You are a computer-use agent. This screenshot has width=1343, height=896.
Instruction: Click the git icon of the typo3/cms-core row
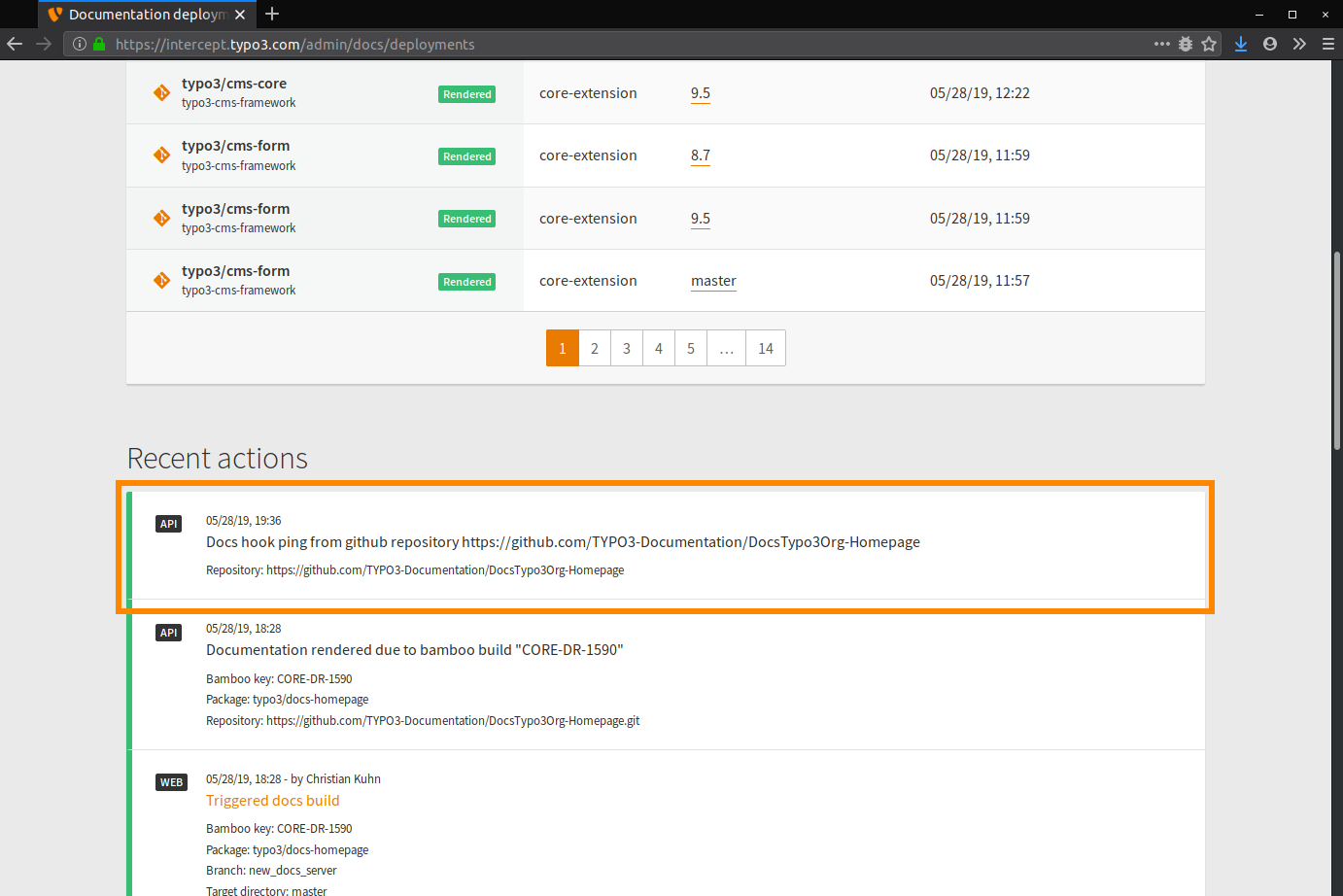pyautogui.click(x=161, y=92)
